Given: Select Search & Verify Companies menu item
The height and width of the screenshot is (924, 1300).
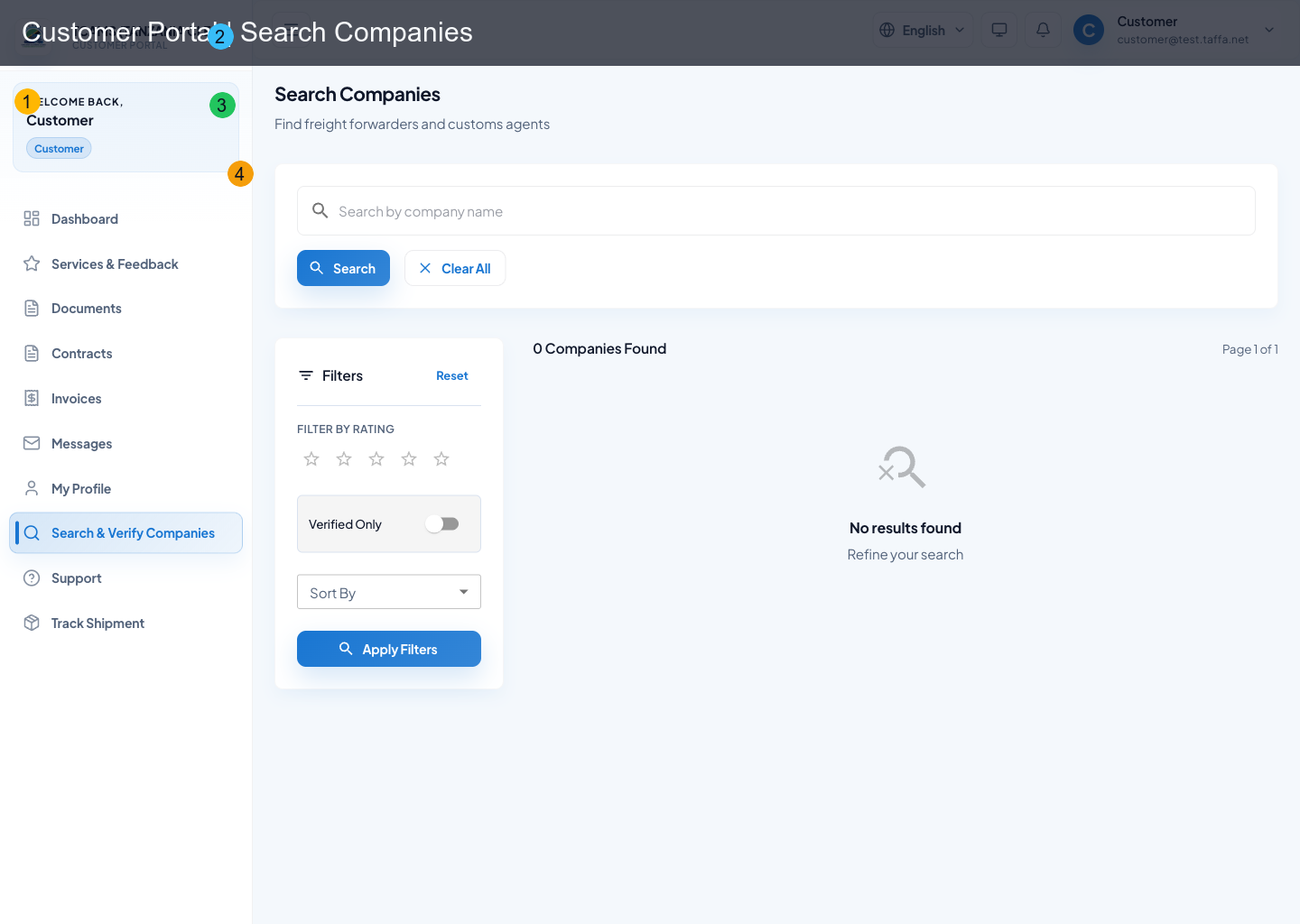Looking at the screenshot, I should pyautogui.click(x=126, y=533).
